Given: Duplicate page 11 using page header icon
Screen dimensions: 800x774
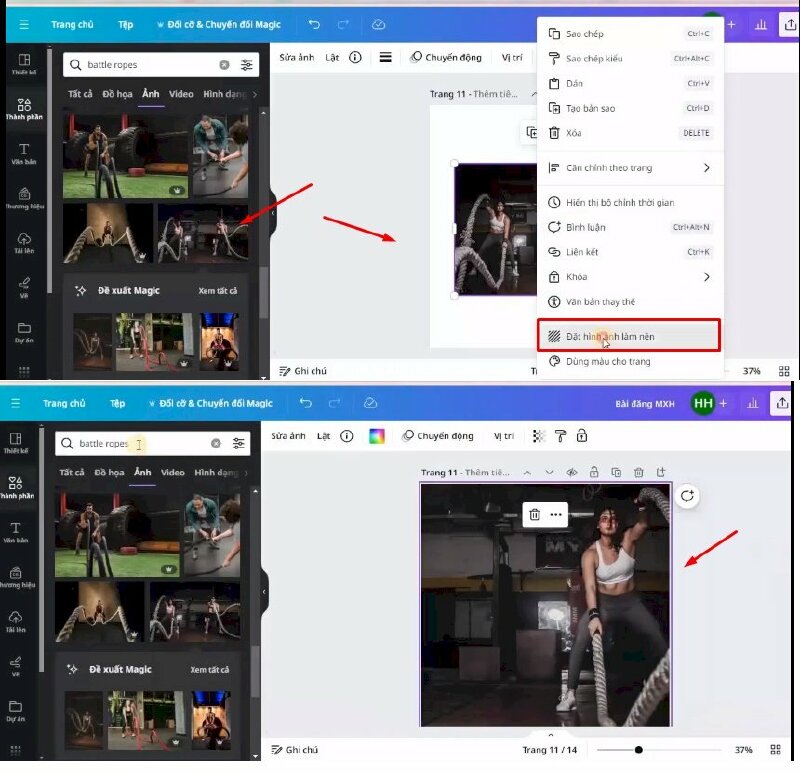Looking at the screenshot, I should pos(616,472).
